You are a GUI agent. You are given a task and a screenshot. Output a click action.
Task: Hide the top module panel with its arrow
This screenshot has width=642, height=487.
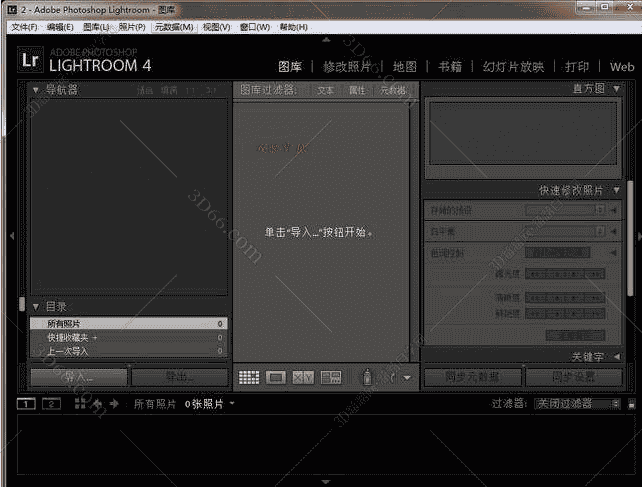(326, 40)
